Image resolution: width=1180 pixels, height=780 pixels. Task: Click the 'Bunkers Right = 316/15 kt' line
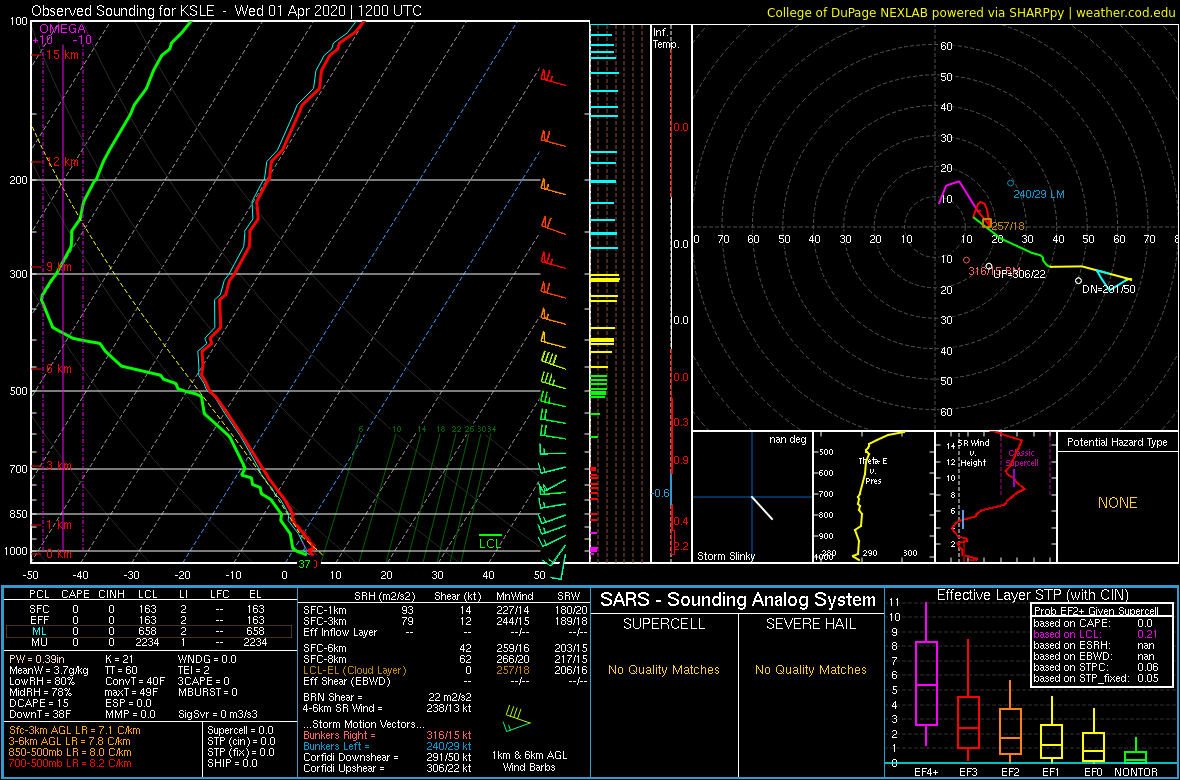tap(387, 734)
